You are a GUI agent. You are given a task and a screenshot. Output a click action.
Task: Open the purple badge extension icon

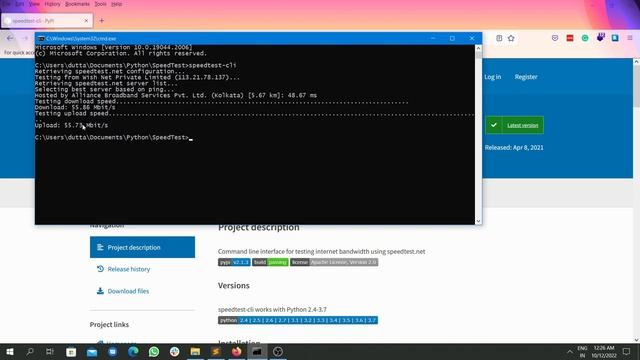coord(600,38)
